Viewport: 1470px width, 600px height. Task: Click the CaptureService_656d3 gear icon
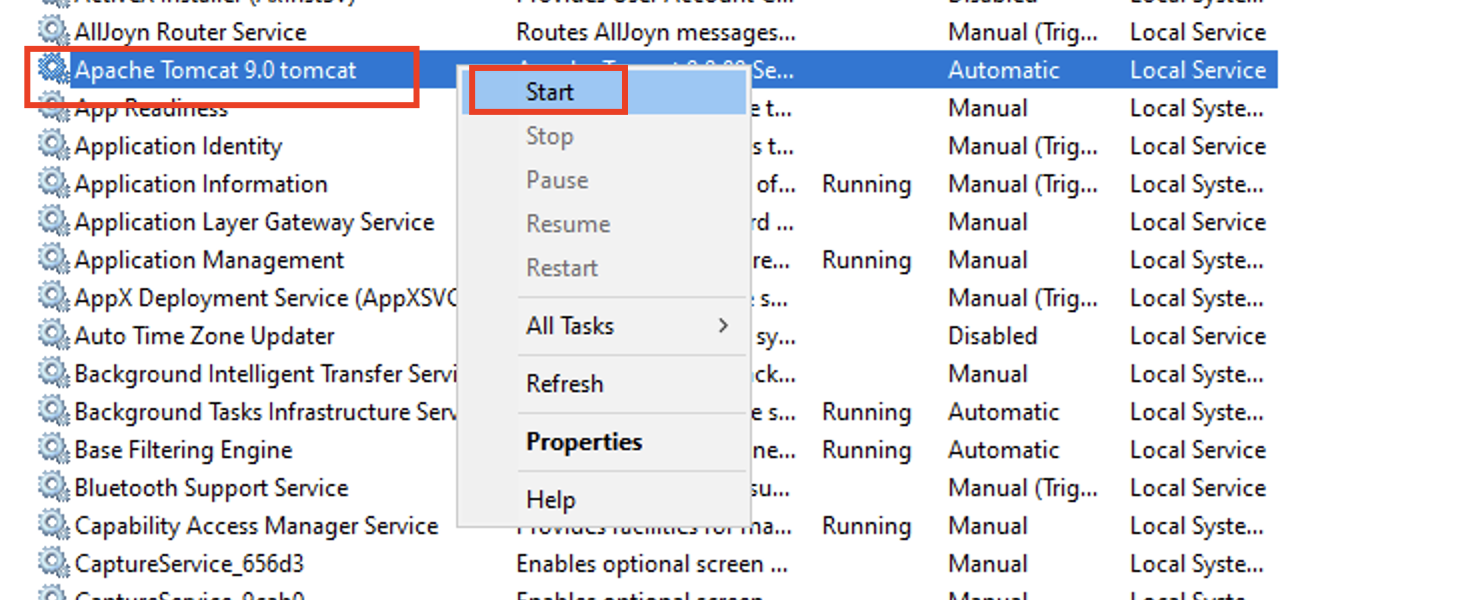point(53,564)
